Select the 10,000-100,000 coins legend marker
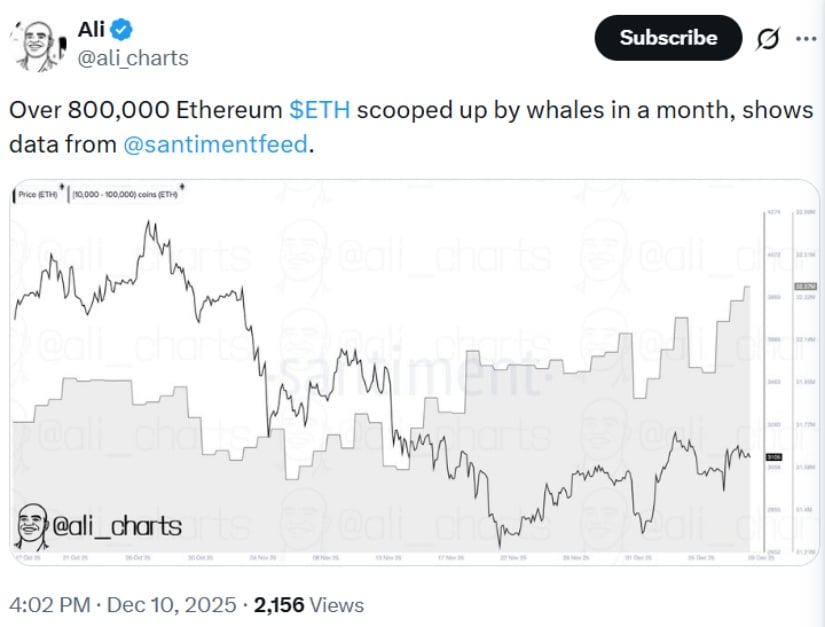This screenshot has height=627, width=825. (67, 193)
